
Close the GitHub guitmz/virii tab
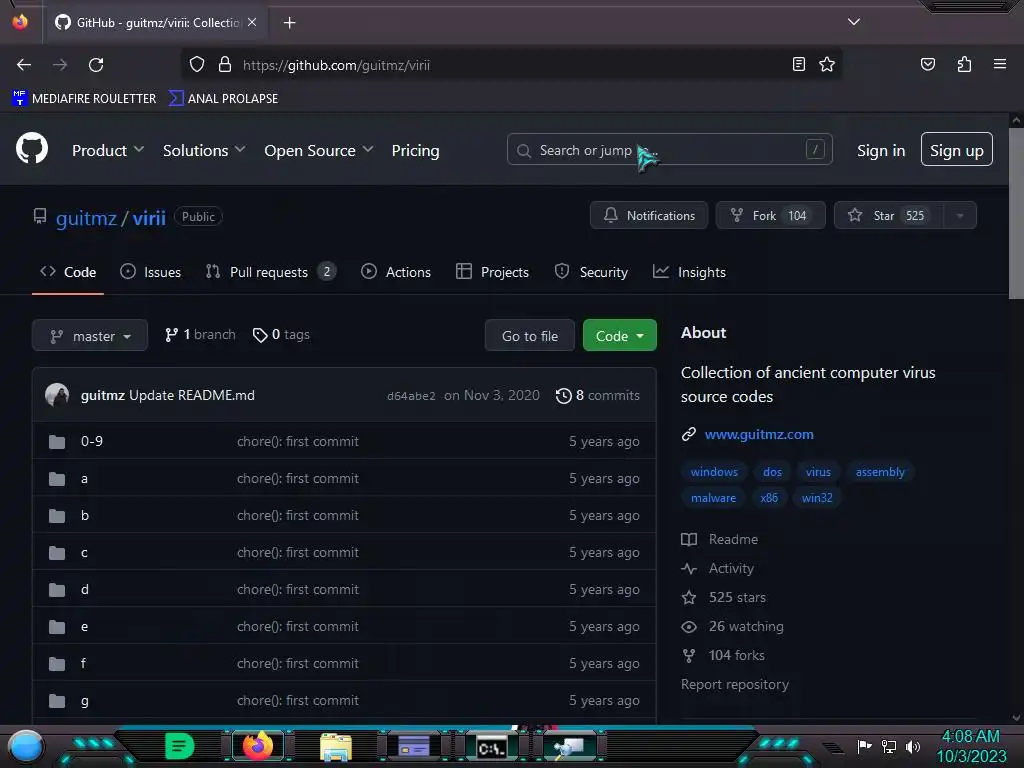tap(252, 22)
